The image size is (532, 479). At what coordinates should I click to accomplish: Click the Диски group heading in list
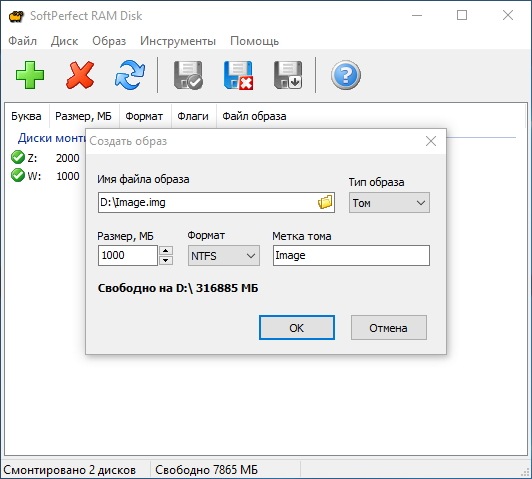click(x=51, y=138)
